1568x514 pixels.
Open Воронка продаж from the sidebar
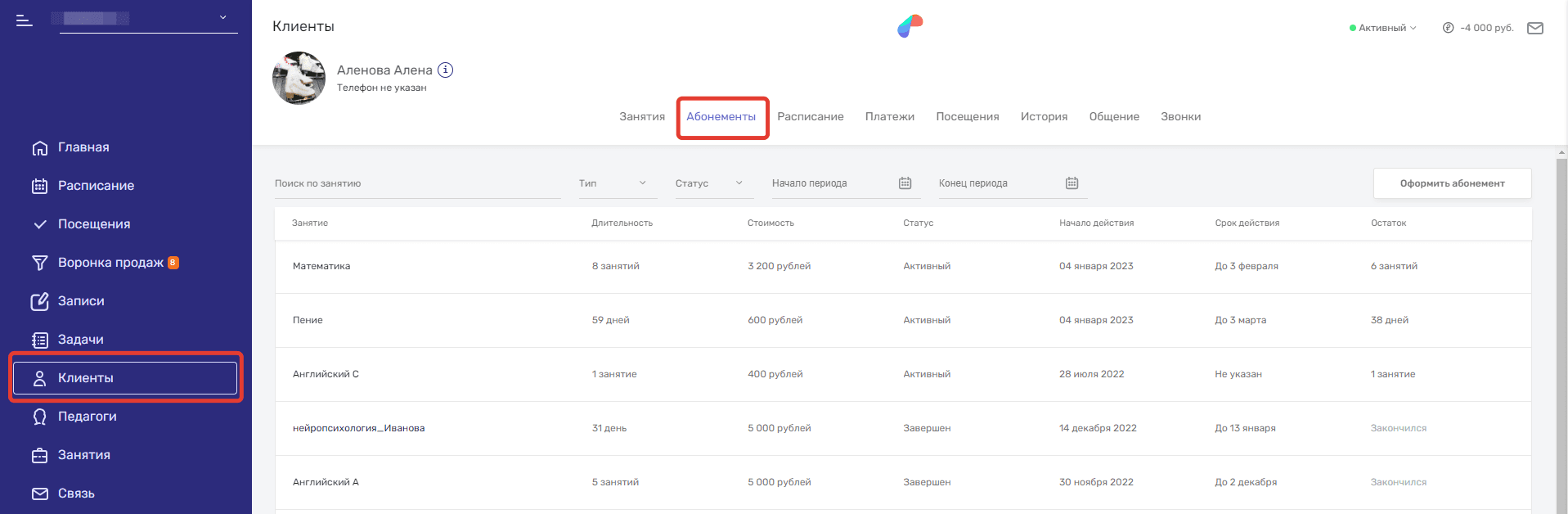(x=110, y=263)
